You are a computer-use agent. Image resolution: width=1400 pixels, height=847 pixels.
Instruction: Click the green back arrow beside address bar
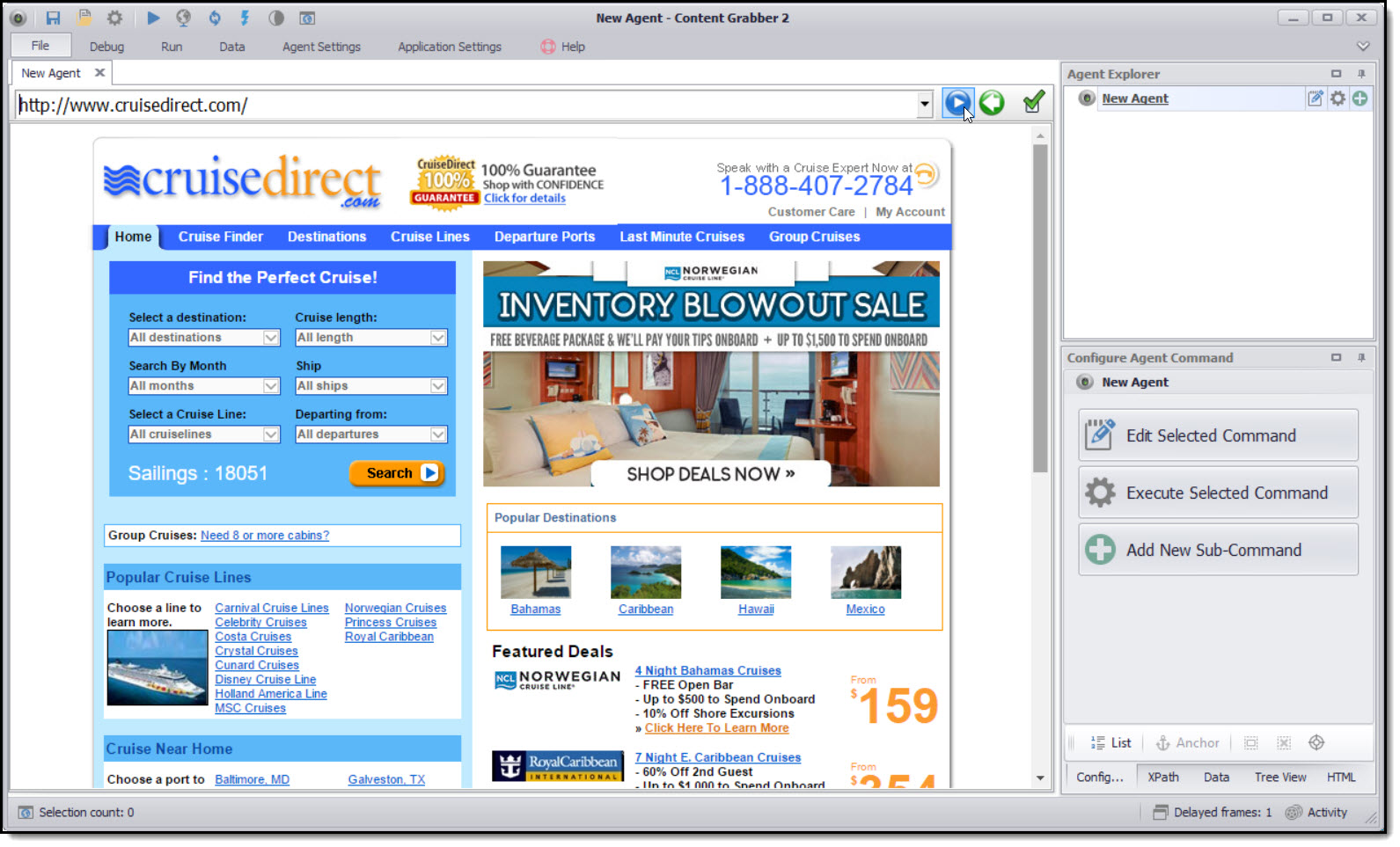click(x=992, y=103)
